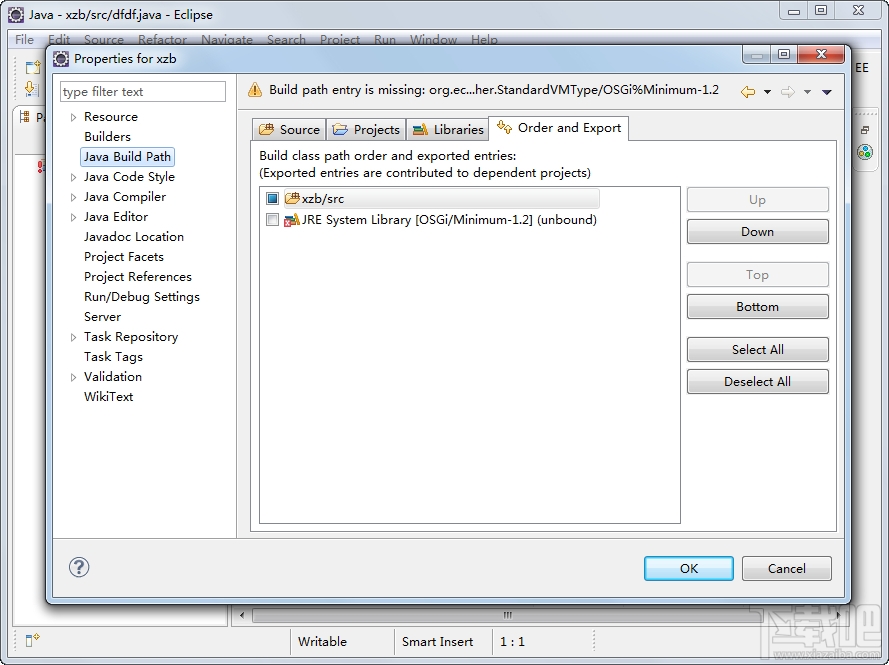This screenshot has height=665, width=889.
Task: Expand the Validation tree item
Action: click(72, 376)
